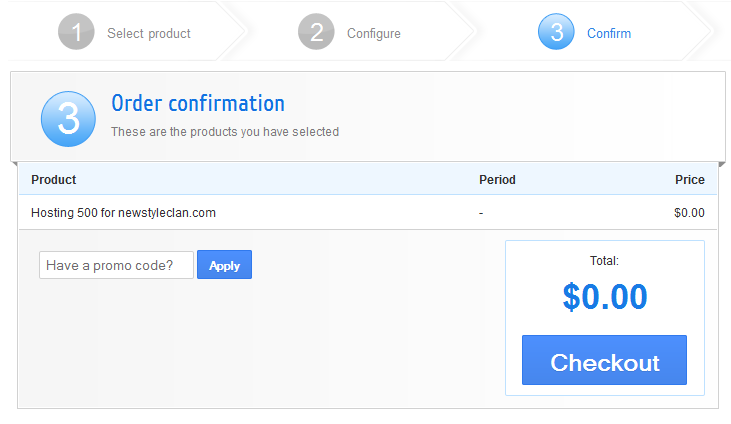Click the step 2 circle icon

click(x=316, y=32)
